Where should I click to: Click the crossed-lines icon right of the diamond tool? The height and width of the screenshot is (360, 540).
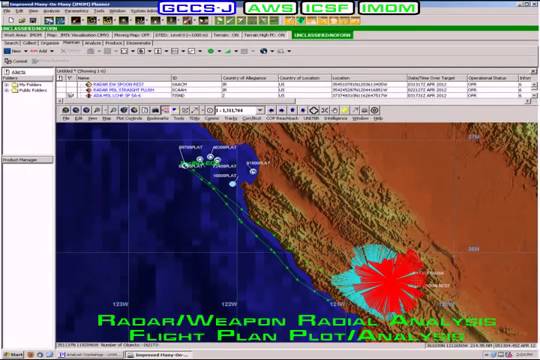click(x=324, y=110)
